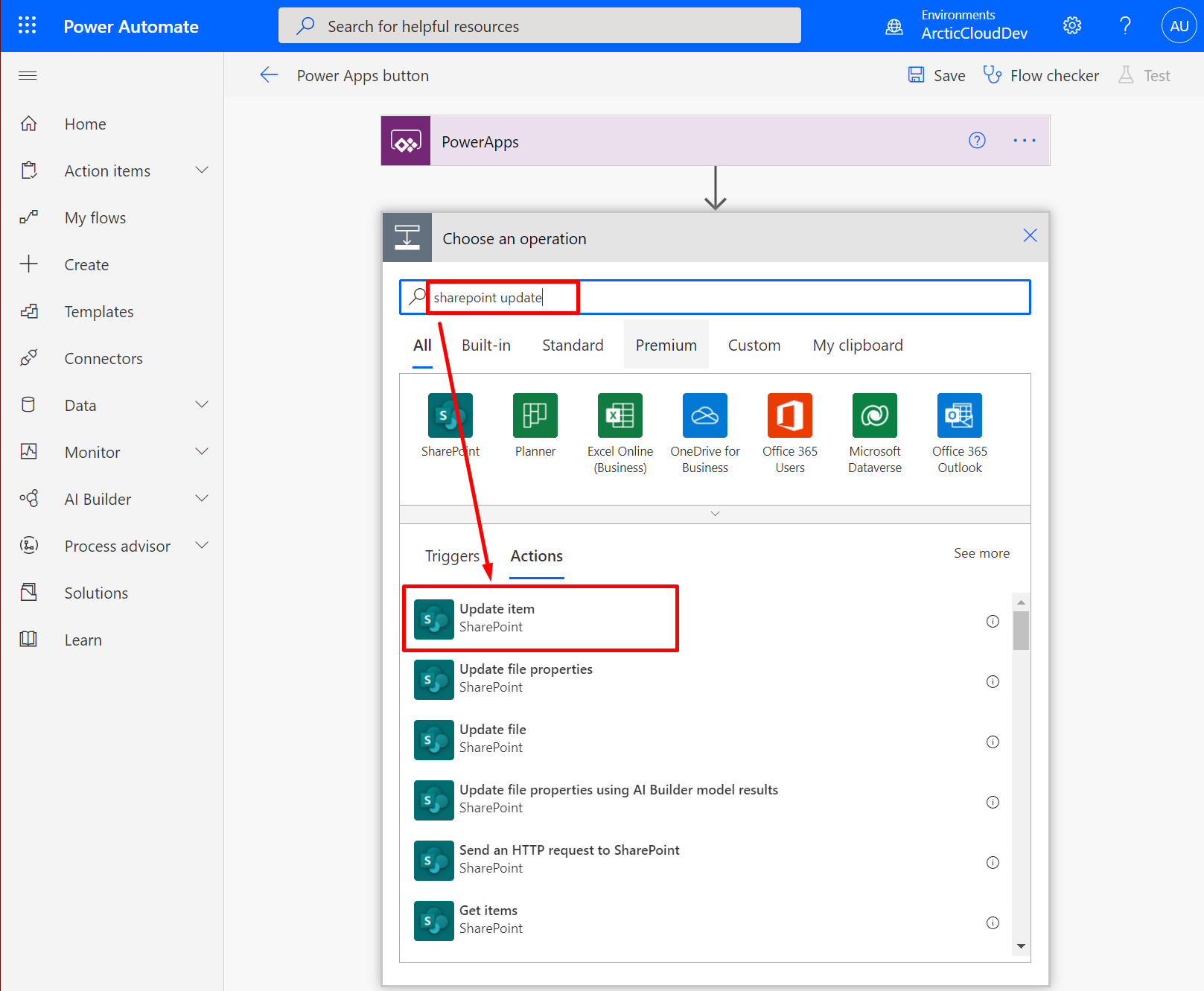Show info for Update file action

[x=993, y=742]
